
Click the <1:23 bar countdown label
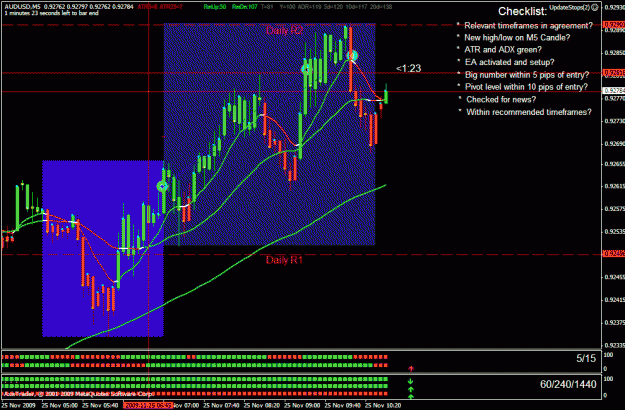click(x=409, y=69)
